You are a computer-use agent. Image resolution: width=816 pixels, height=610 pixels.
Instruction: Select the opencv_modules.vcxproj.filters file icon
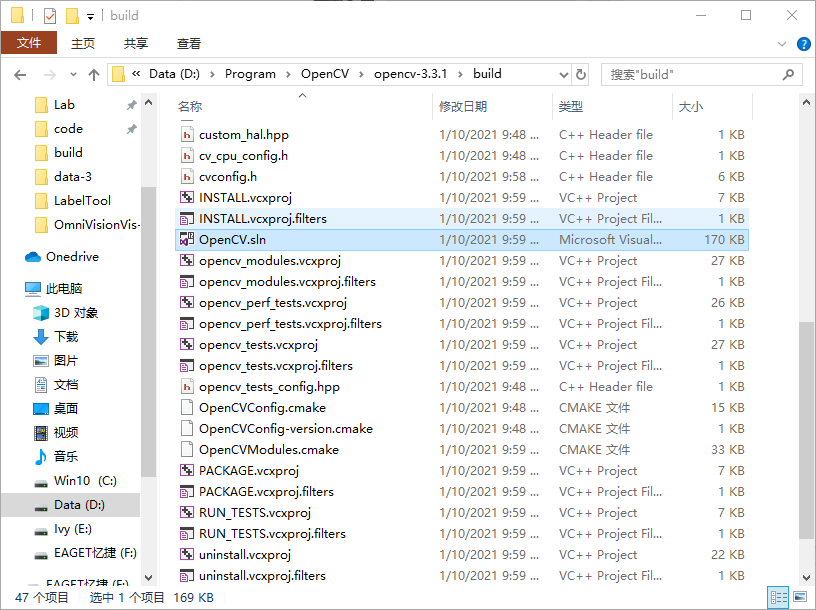(186, 282)
